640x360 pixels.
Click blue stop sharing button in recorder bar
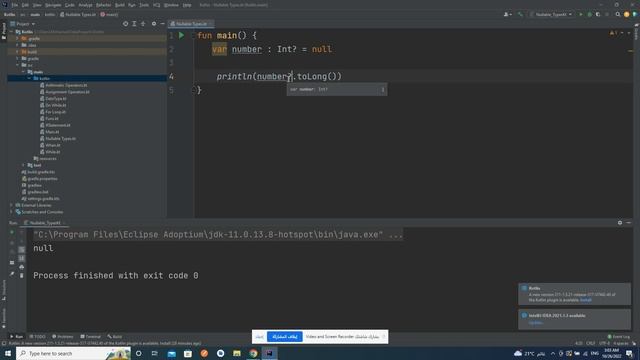point(285,337)
